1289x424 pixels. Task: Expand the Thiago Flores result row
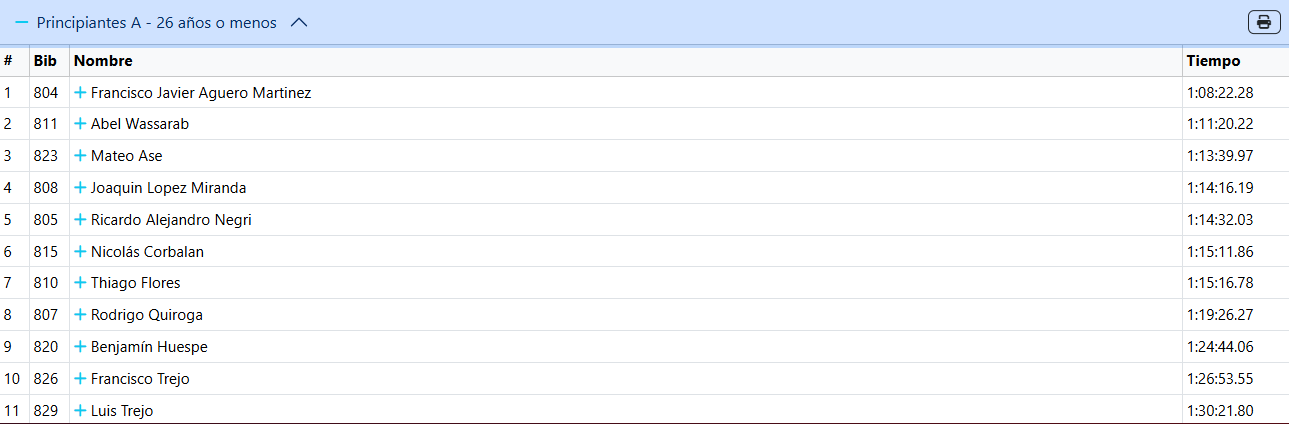[80, 283]
